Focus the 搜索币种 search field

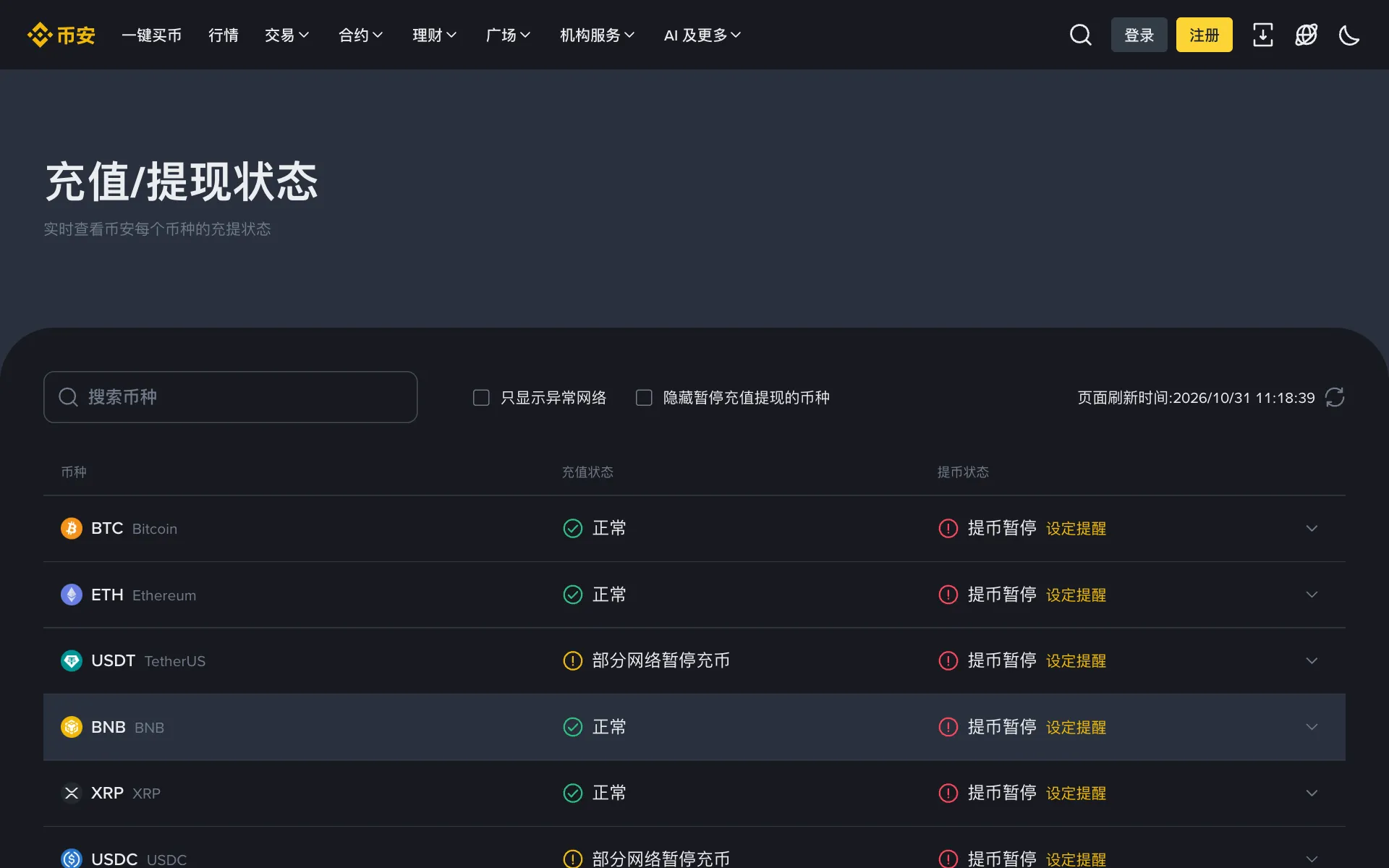pyautogui.click(x=231, y=397)
